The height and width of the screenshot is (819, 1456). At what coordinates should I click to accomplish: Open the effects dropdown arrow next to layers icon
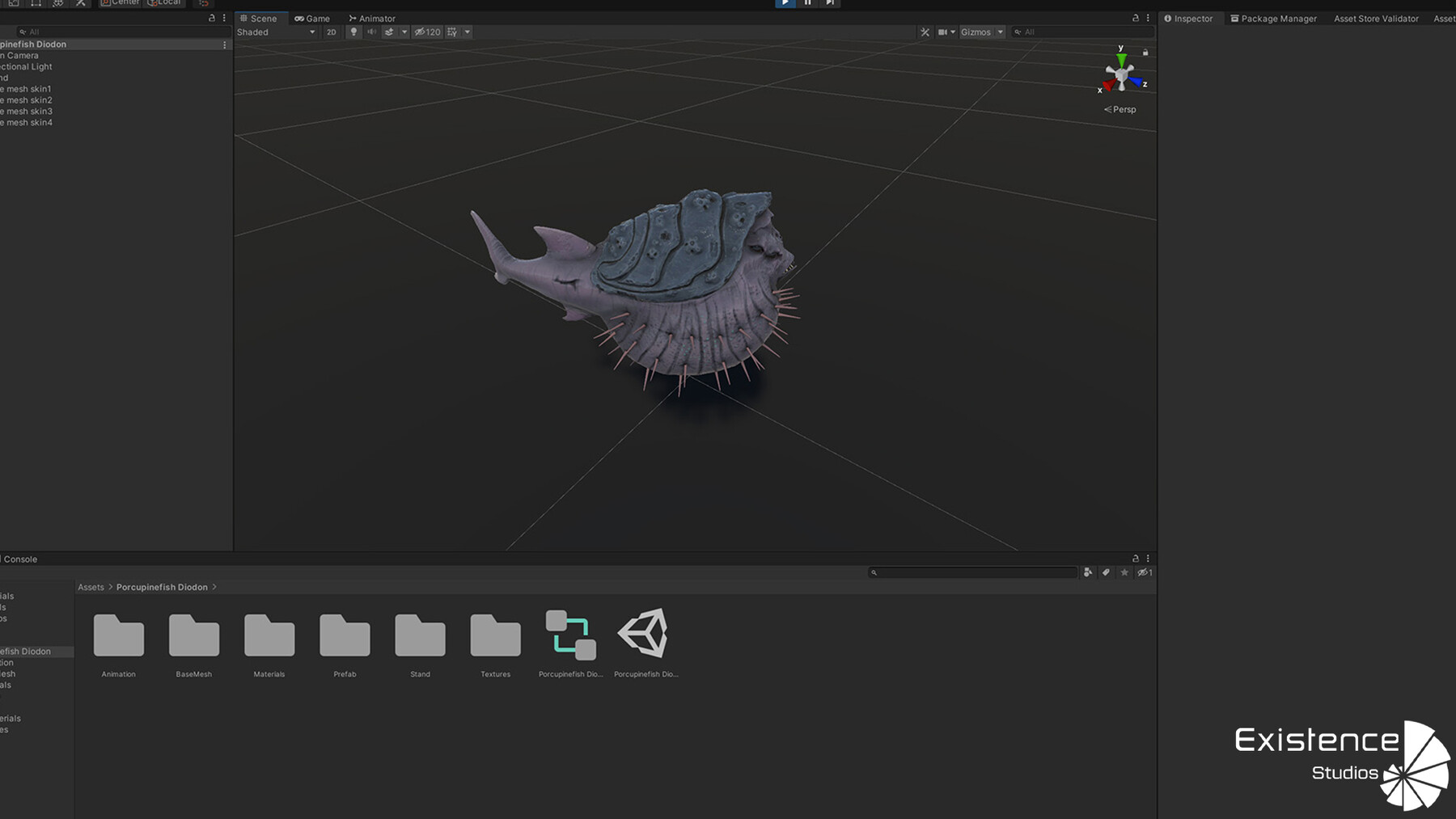[x=404, y=32]
